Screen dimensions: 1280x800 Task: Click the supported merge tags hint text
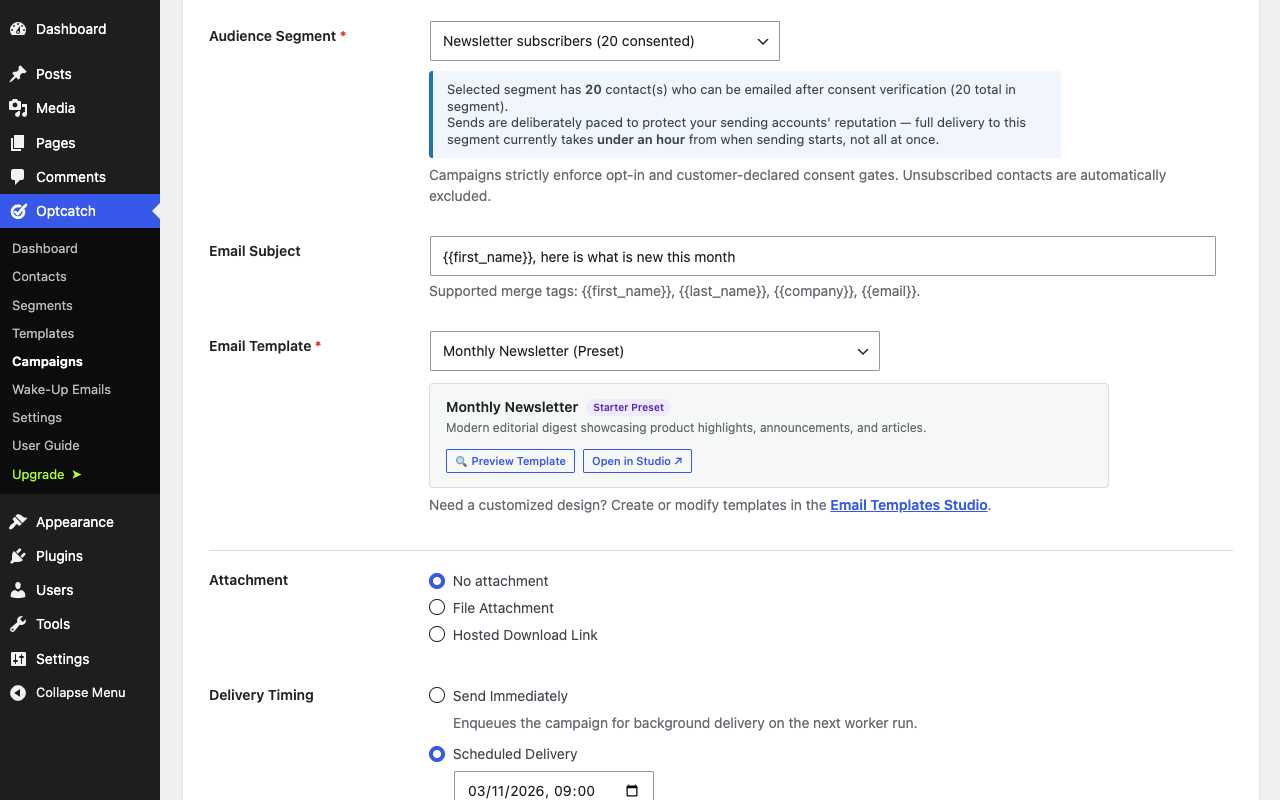click(674, 292)
